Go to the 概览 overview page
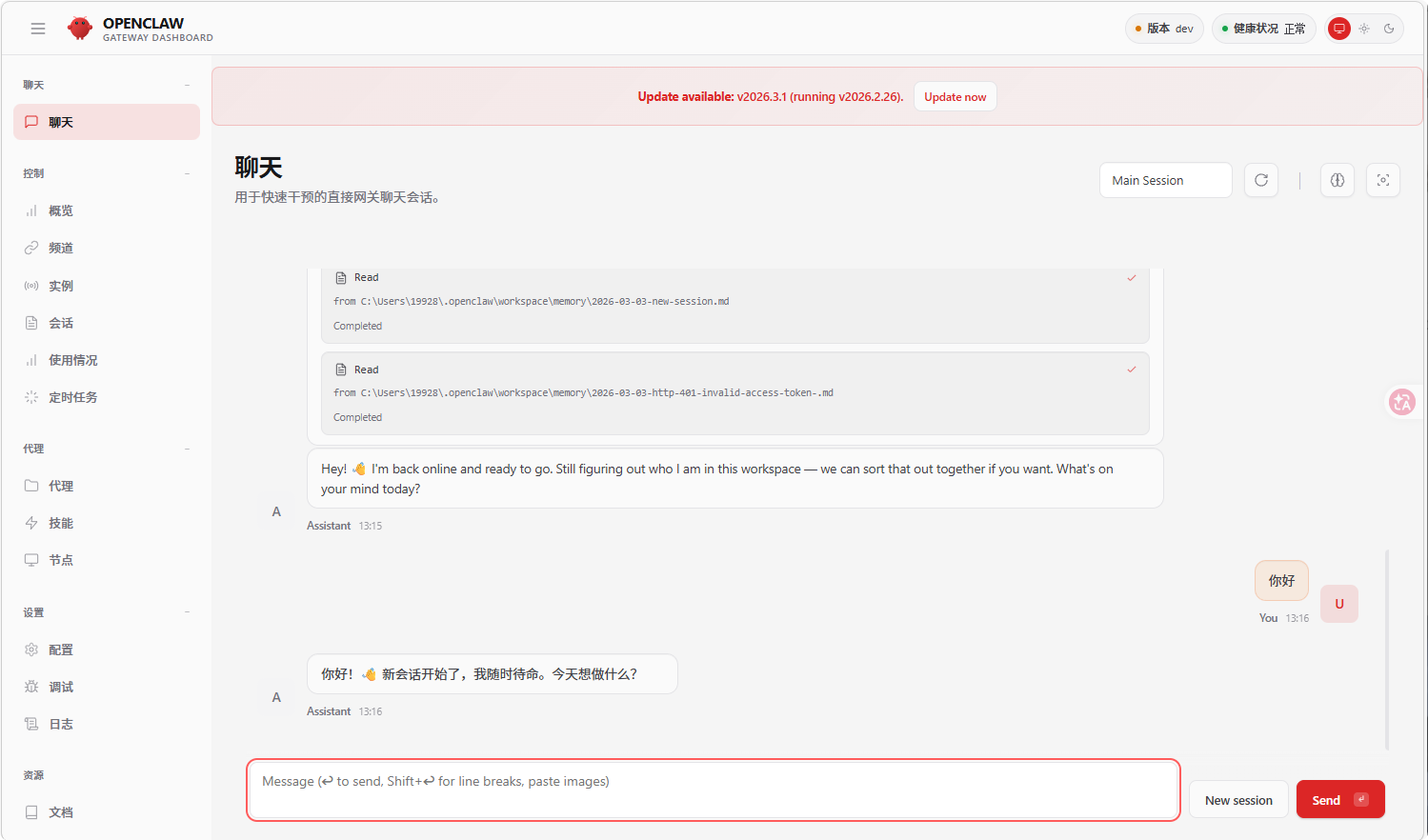The width and height of the screenshot is (1428, 840). [59, 210]
